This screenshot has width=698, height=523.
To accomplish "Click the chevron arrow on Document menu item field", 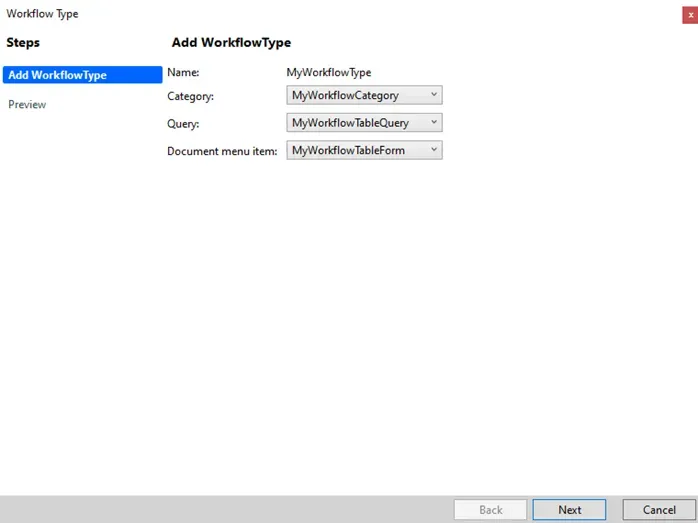I will tap(433, 150).
